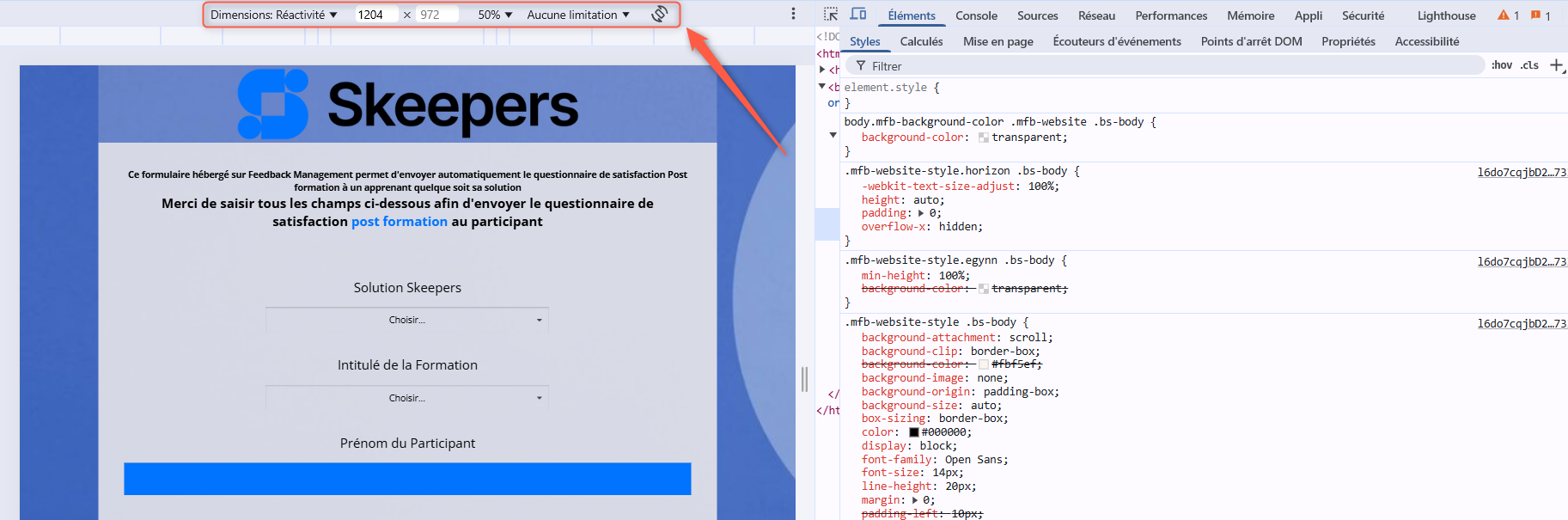Collapse the body node in the DOM tree

click(x=822, y=86)
